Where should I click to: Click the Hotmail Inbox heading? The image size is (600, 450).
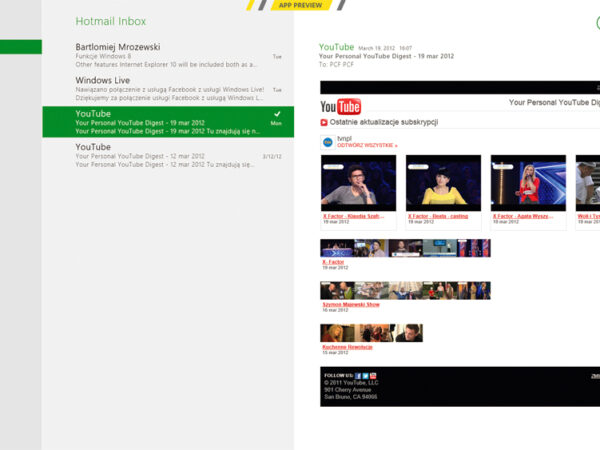tap(110, 21)
